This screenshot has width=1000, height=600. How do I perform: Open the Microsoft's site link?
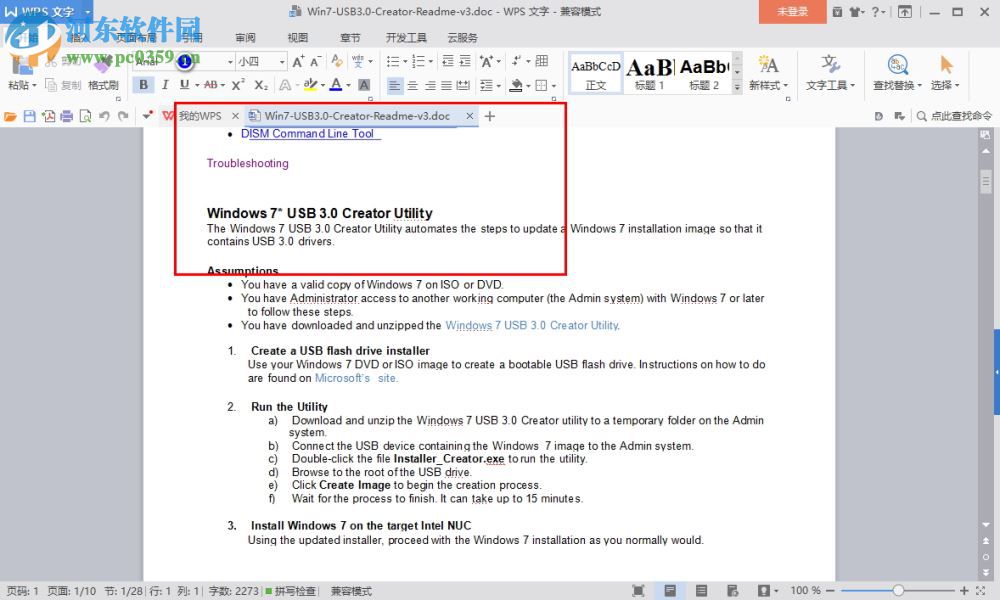coord(357,378)
